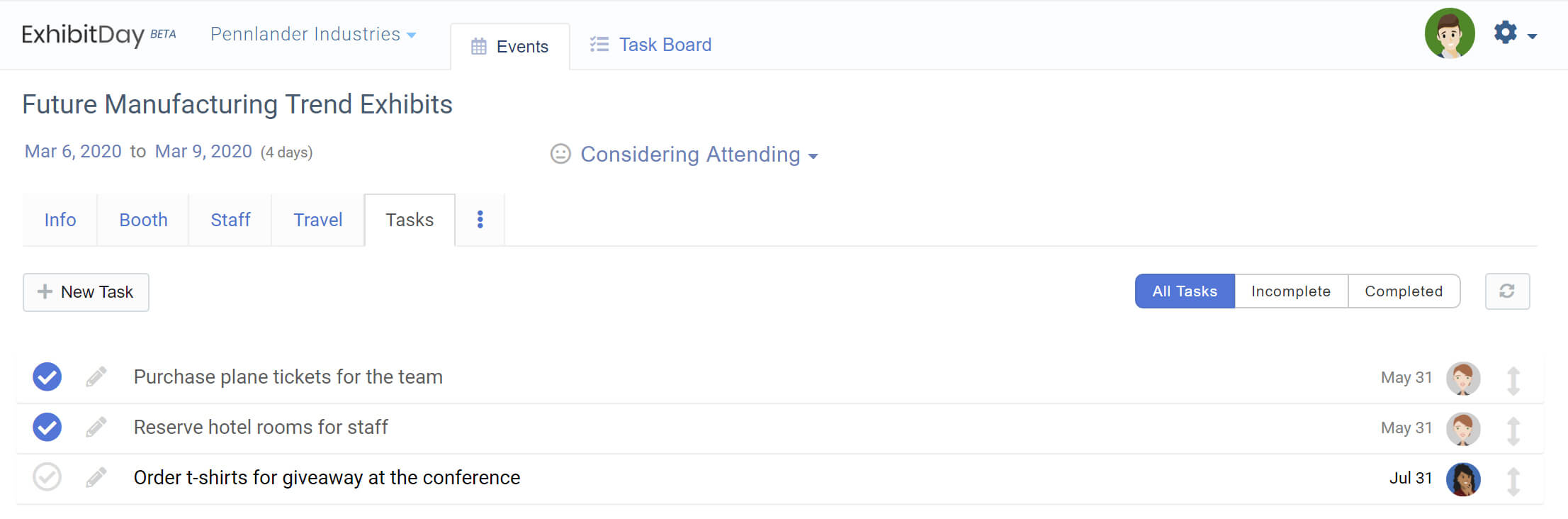Screen dimensions: 1568x519
Task: Click the three-dot more tabs icon
Action: click(x=480, y=220)
